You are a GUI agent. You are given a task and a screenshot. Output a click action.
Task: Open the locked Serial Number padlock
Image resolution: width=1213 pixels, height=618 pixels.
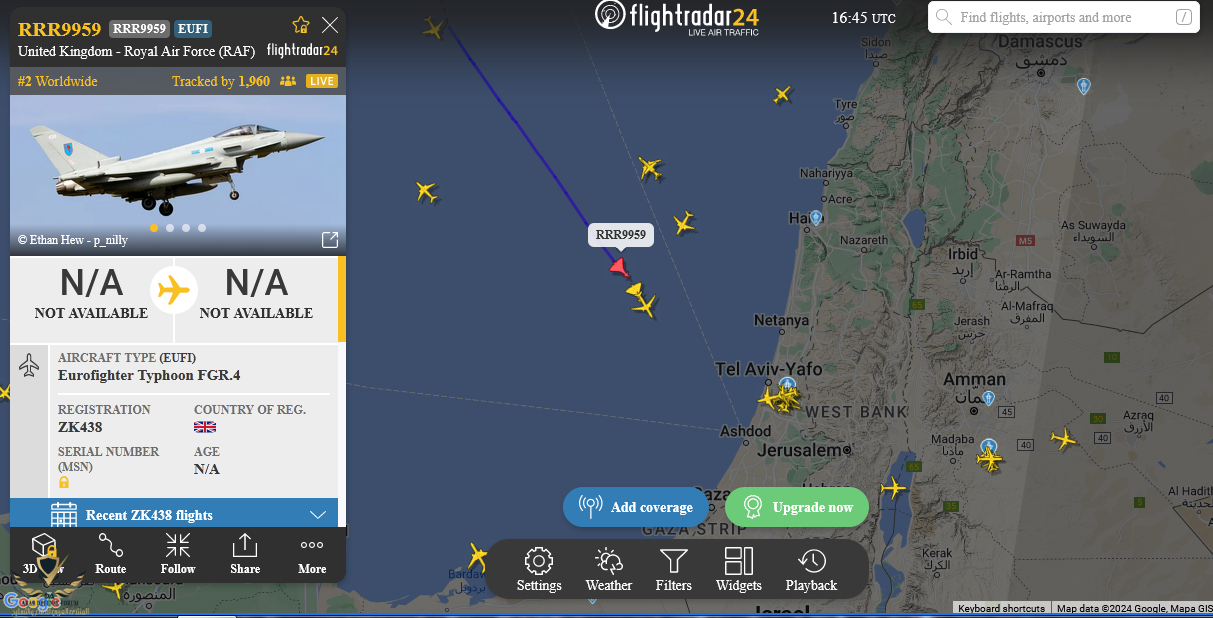tap(64, 482)
